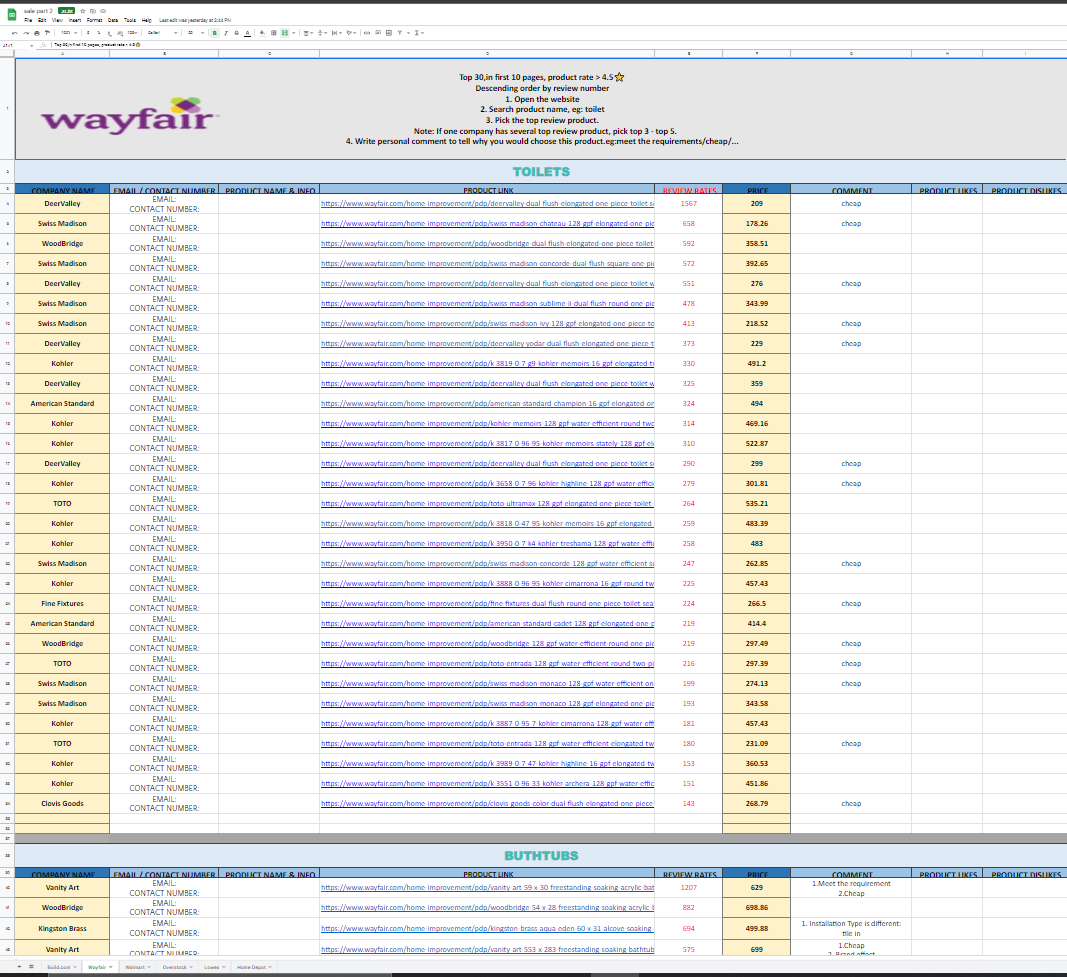The height and width of the screenshot is (977, 1067).
Task: Open the horizontal align dropdown
Action: click(x=308, y=33)
